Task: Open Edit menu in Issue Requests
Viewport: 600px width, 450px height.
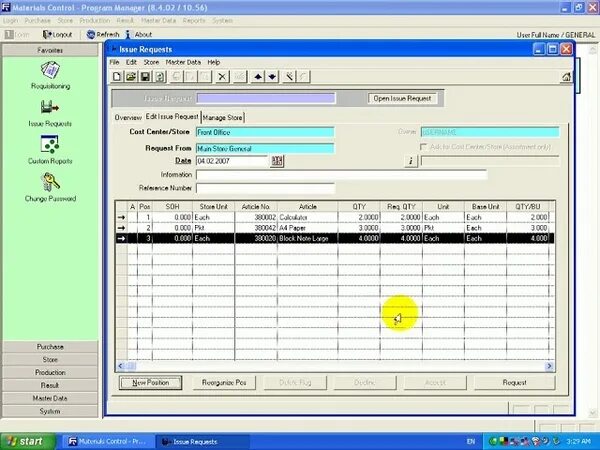Action: tap(131, 62)
